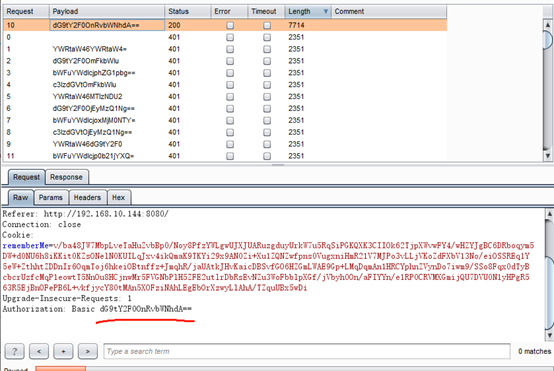Go to next search match arrow
Screen dimensions: 554x371
88,351
